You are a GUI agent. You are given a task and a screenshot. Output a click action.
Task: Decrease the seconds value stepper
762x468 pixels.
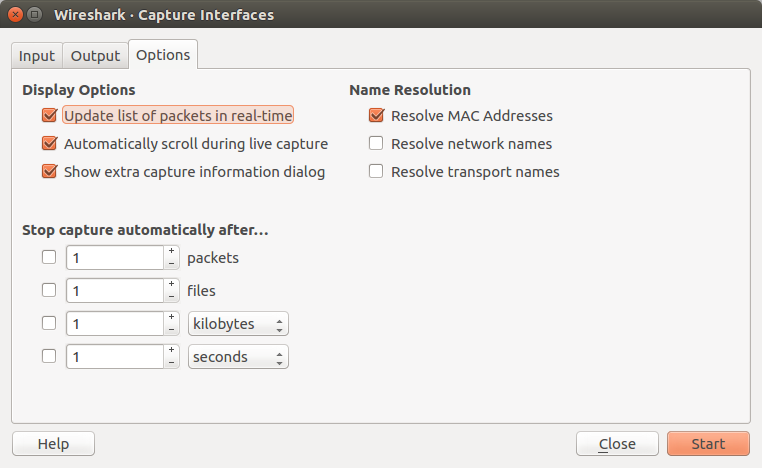[172, 363]
